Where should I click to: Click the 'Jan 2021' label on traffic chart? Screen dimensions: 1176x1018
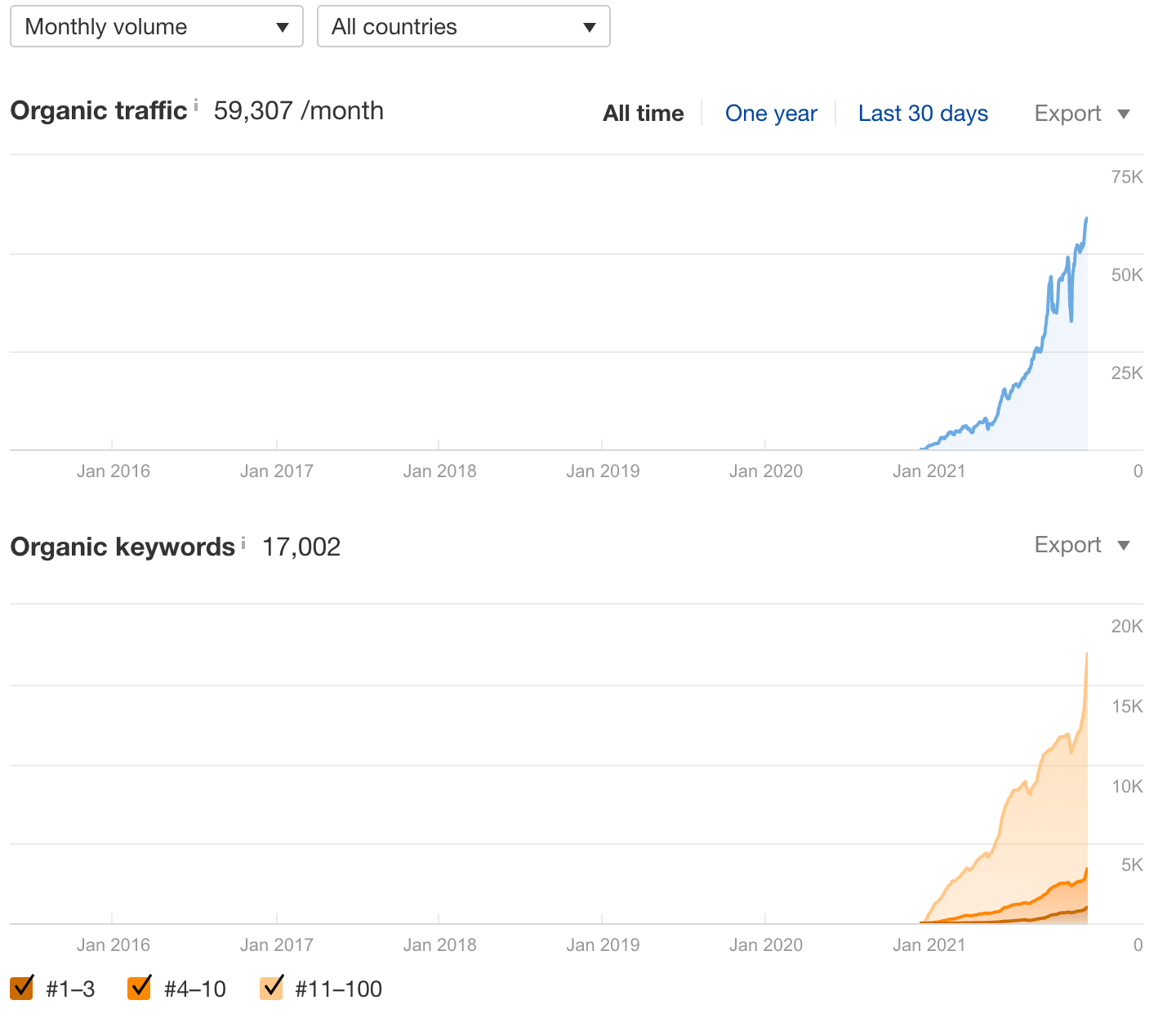pos(929,471)
